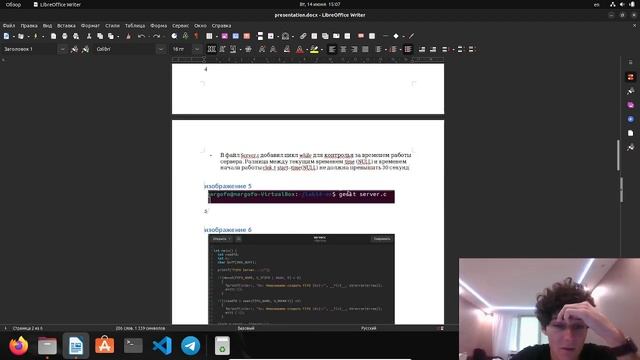Create a new document from the toolbar
Image resolution: width=640 pixels, height=360 pixels.
click(x=6, y=36)
